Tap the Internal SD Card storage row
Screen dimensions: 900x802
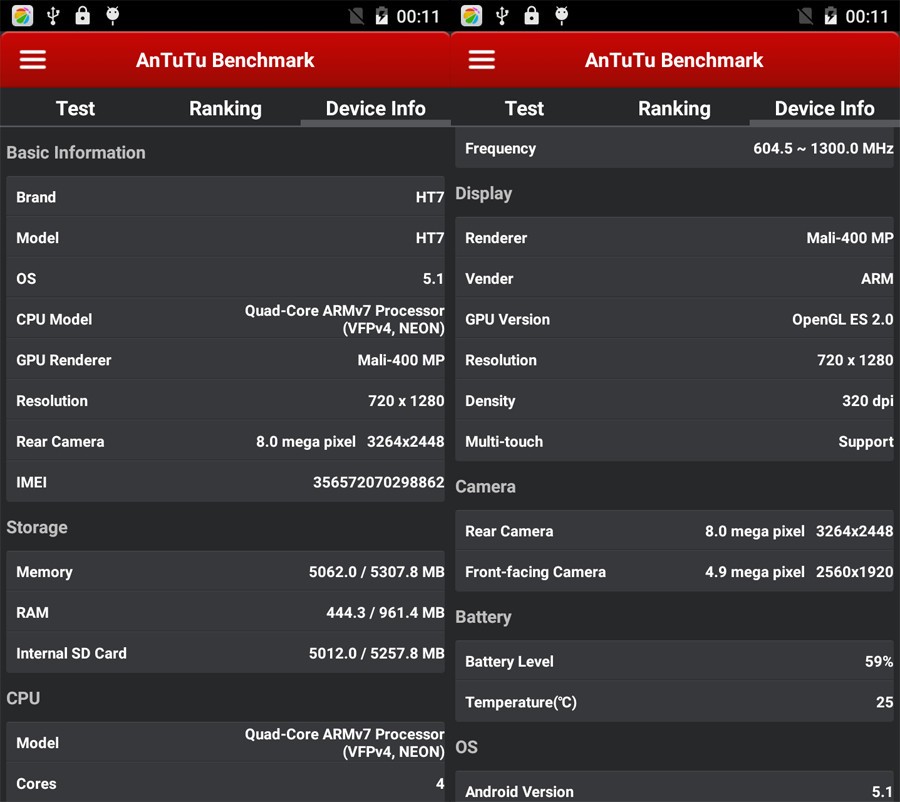225,653
